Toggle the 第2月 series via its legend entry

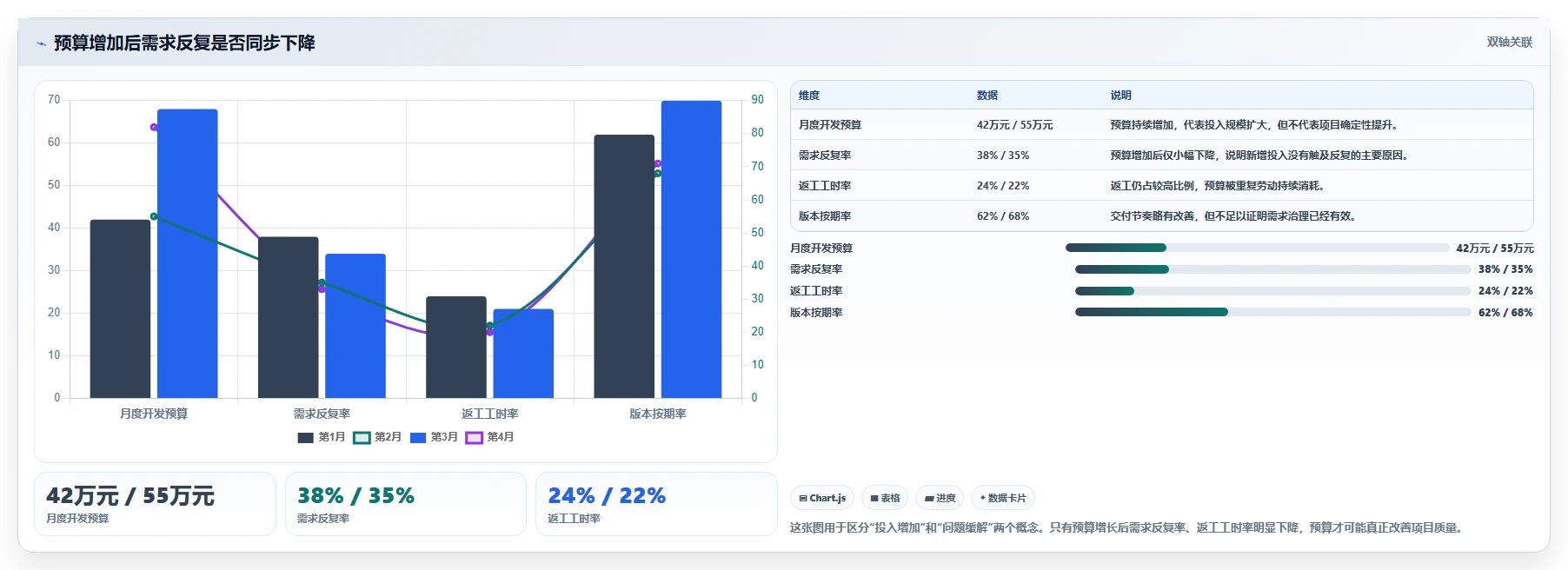(x=377, y=437)
